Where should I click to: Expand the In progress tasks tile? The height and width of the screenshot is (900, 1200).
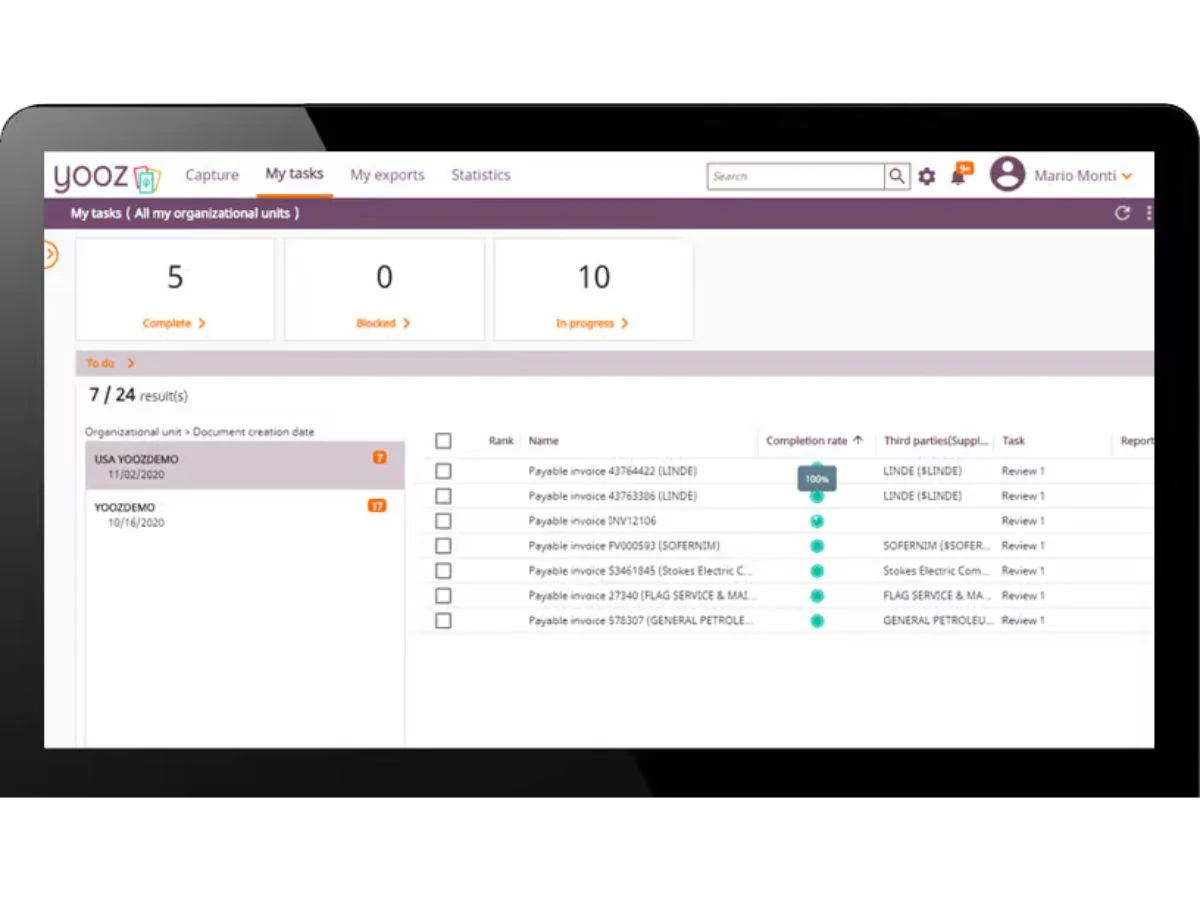(592, 323)
